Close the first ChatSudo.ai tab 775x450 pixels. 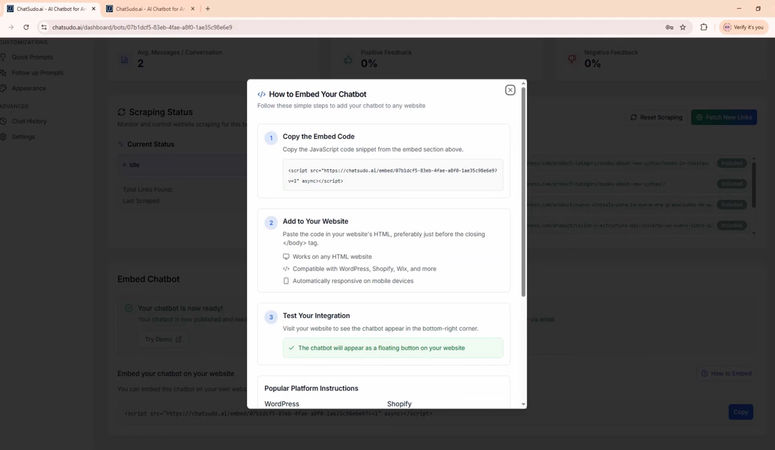pyautogui.click(x=93, y=9)
